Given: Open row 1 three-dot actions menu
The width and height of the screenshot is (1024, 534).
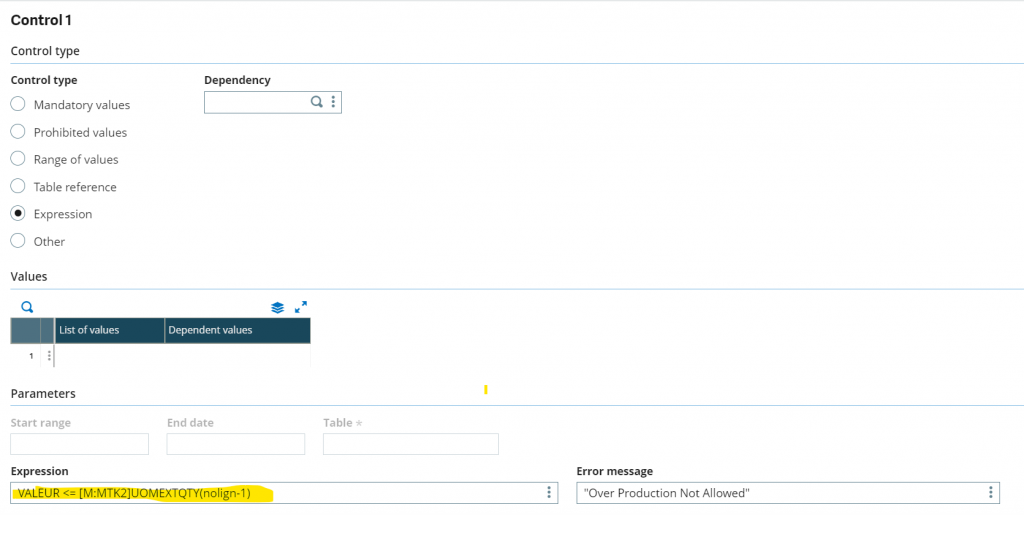Looking at the screenshot, I should pos(48,356).
